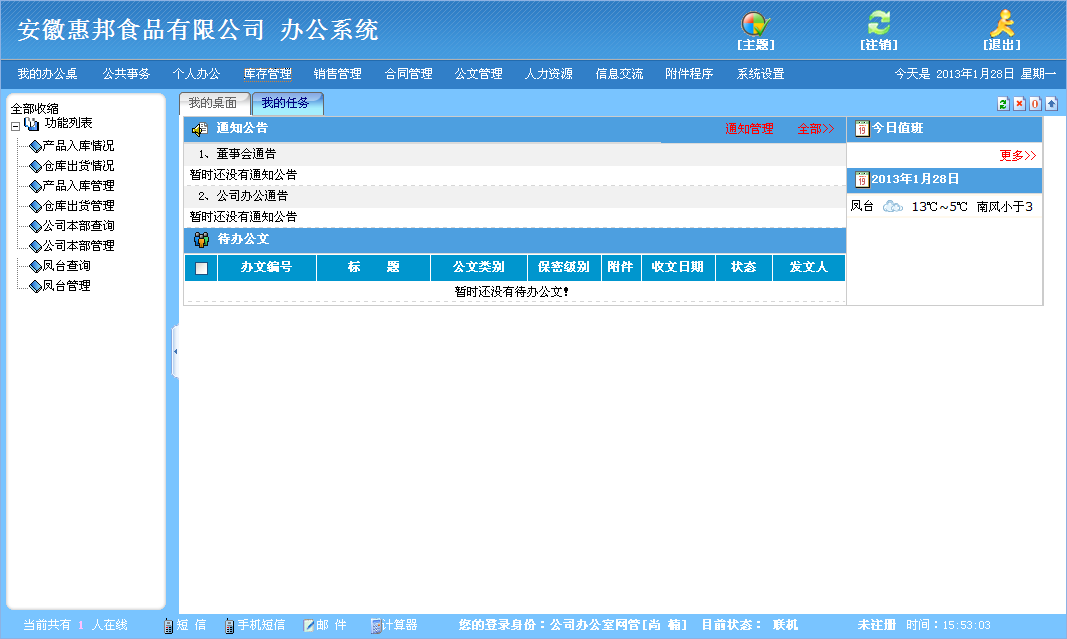Open the 系统设置 menu
The width and height of the screenshot is (1067, 639).
point(759,72)
